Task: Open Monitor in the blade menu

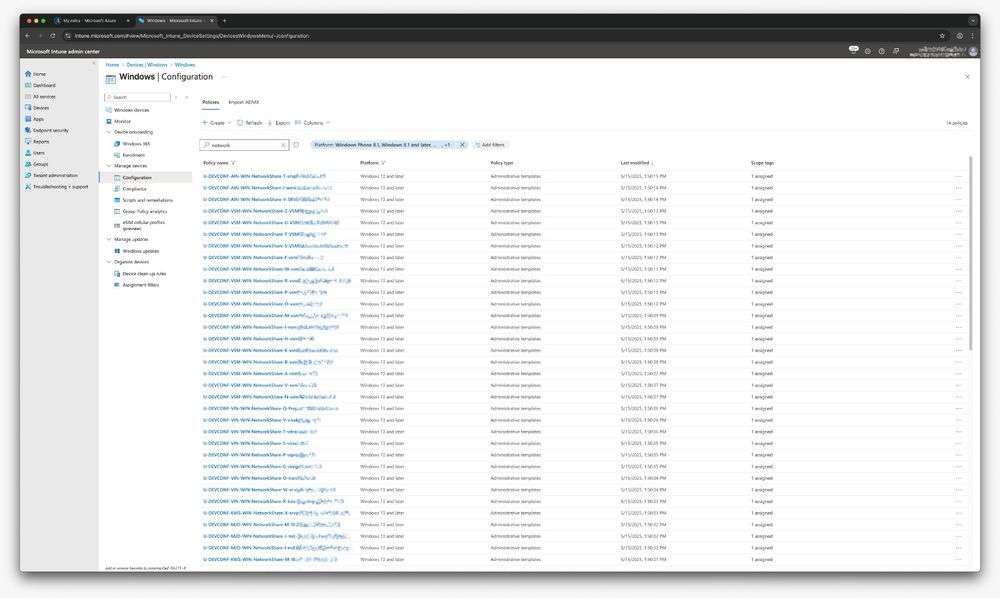Action: (118, 121)
